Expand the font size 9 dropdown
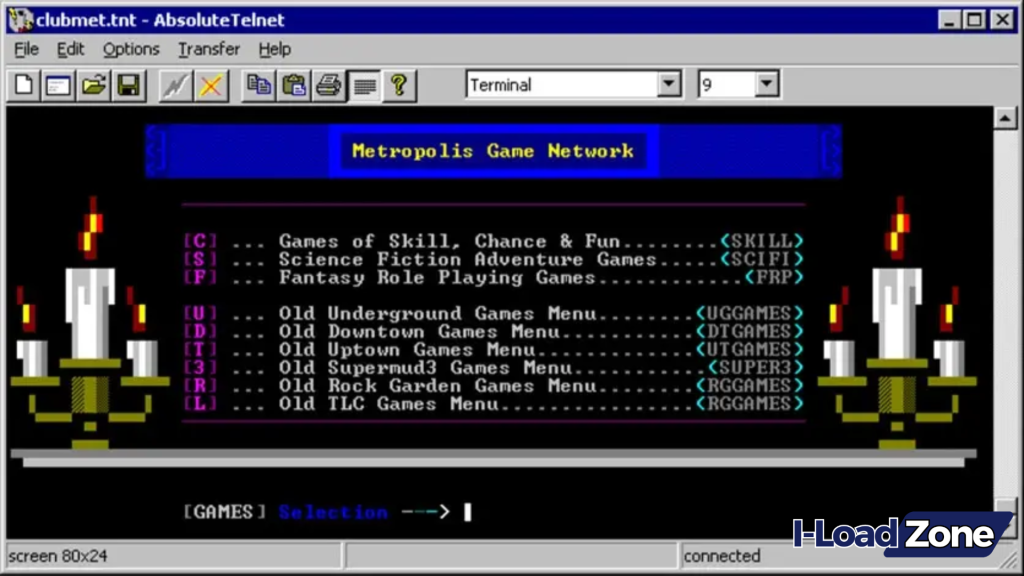 pyautogui.click(x=765, y=84)
